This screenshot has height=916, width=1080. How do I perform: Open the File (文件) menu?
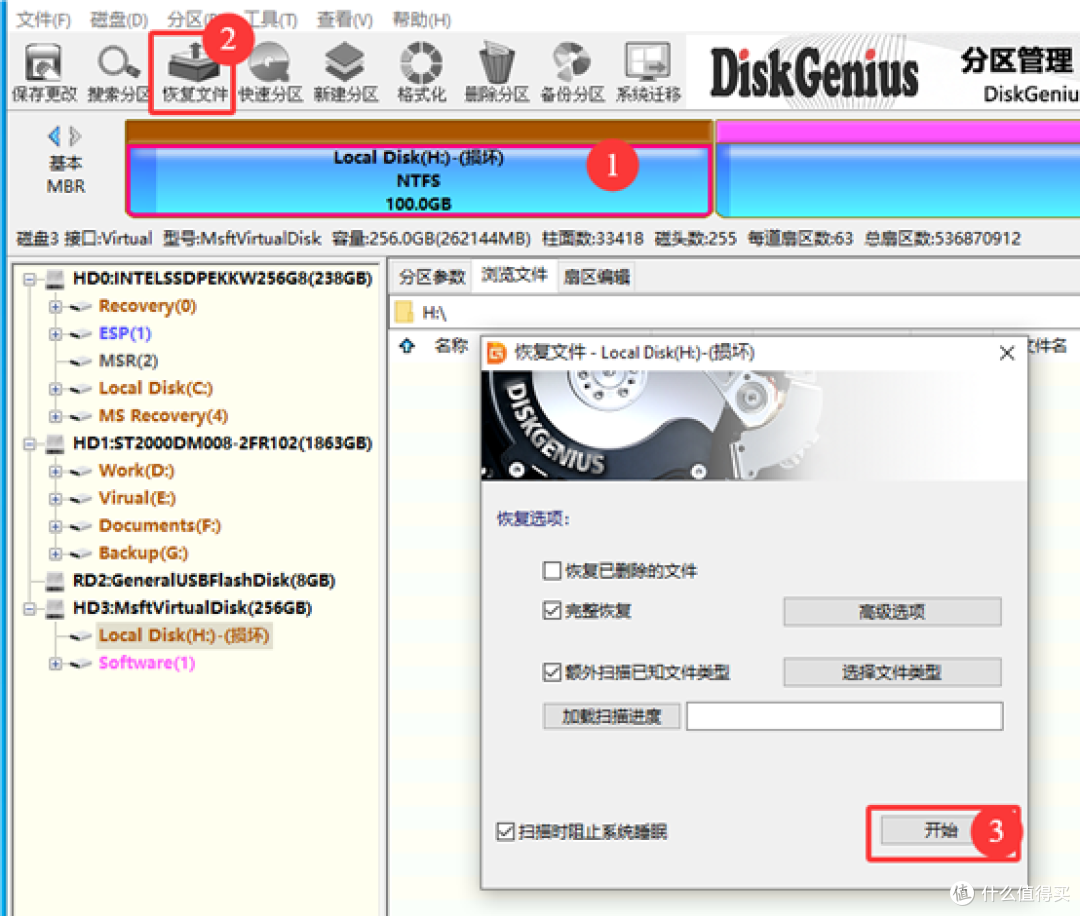[43, 19]
